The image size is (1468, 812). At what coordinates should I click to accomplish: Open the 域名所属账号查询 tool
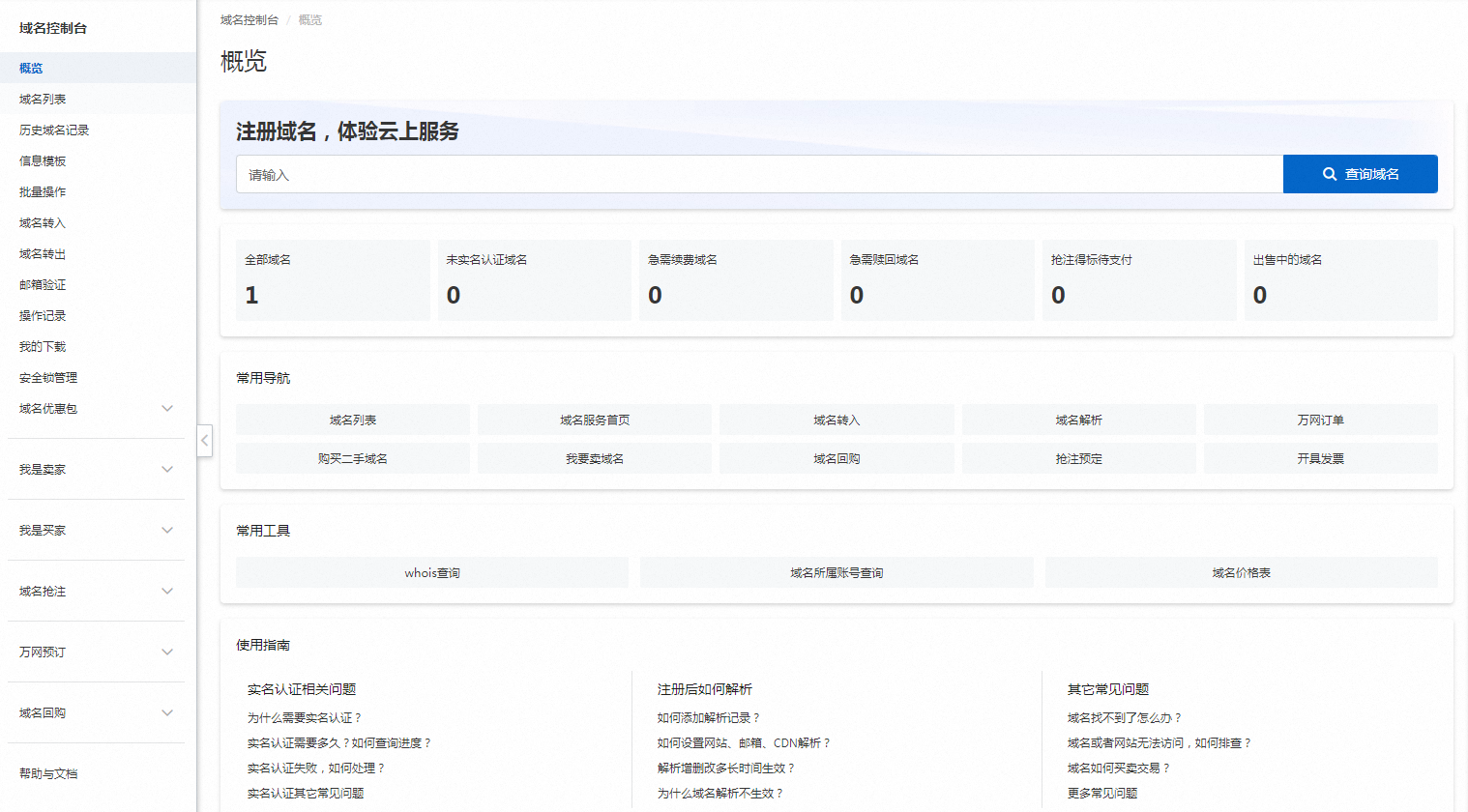837,572
